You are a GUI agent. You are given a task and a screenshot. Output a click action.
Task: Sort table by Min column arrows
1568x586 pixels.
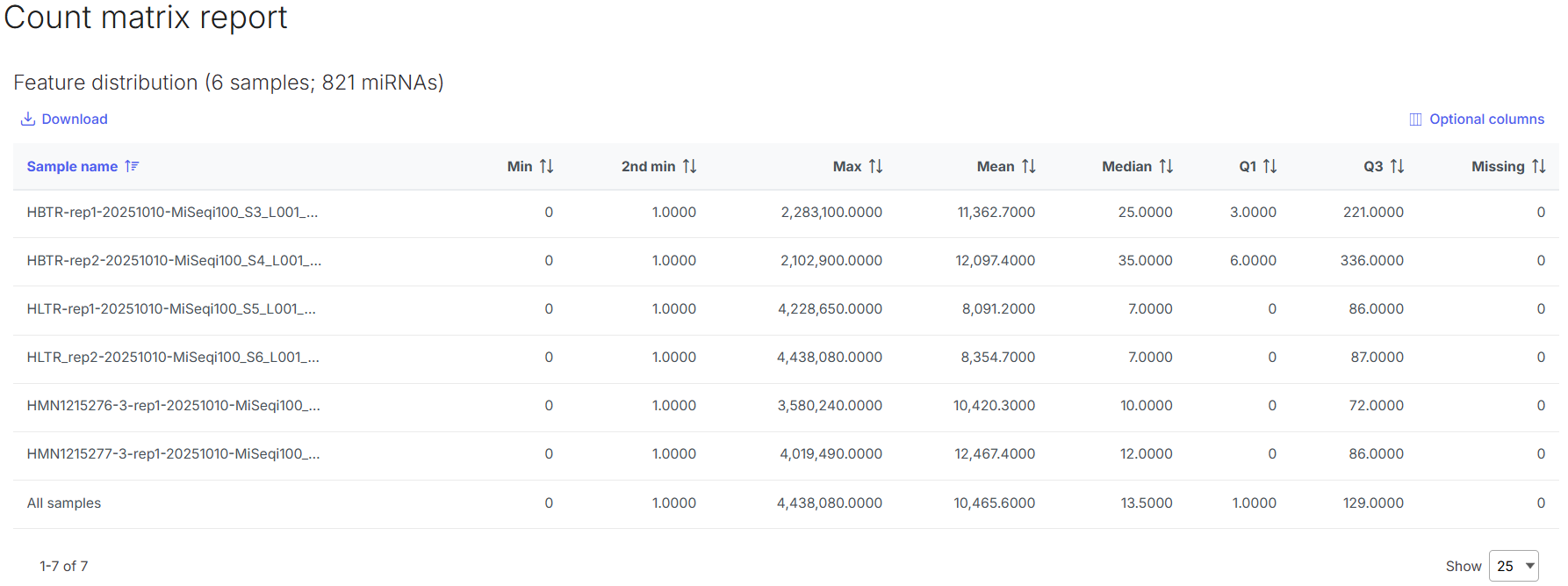546,166
